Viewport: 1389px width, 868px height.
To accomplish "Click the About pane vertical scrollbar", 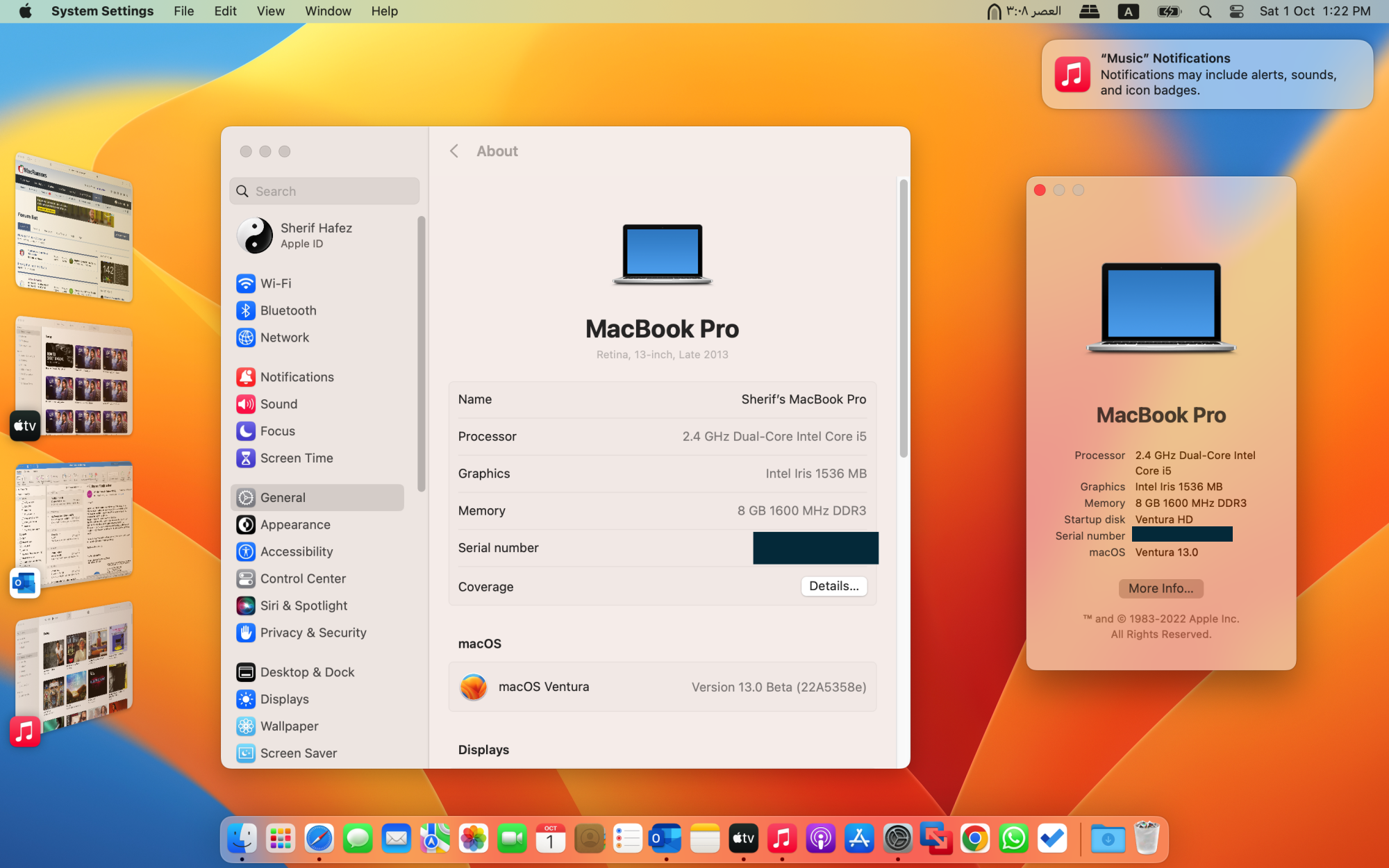I will [903, 319].
